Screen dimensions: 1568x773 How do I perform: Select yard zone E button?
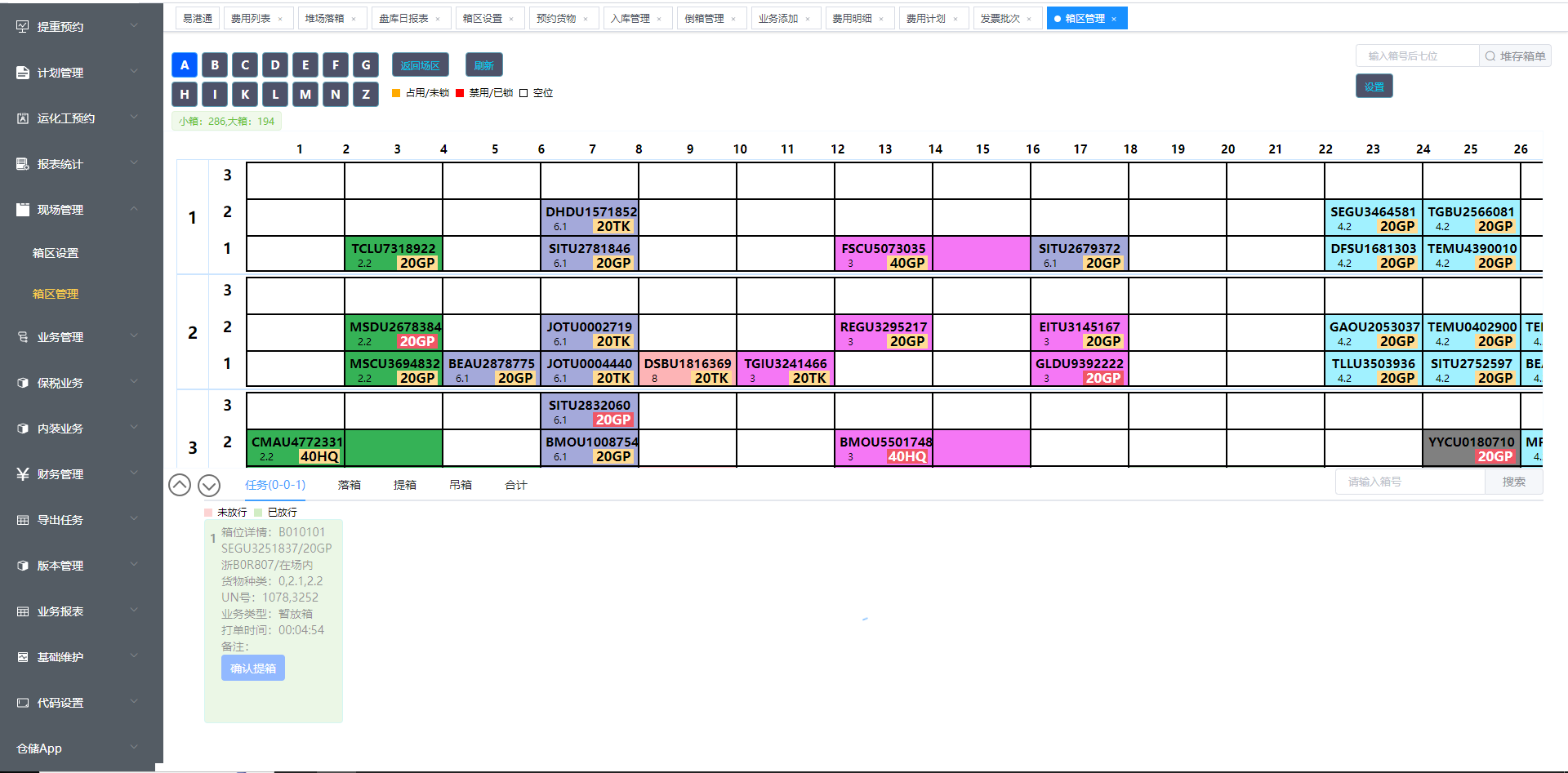[x=305, y=65]
